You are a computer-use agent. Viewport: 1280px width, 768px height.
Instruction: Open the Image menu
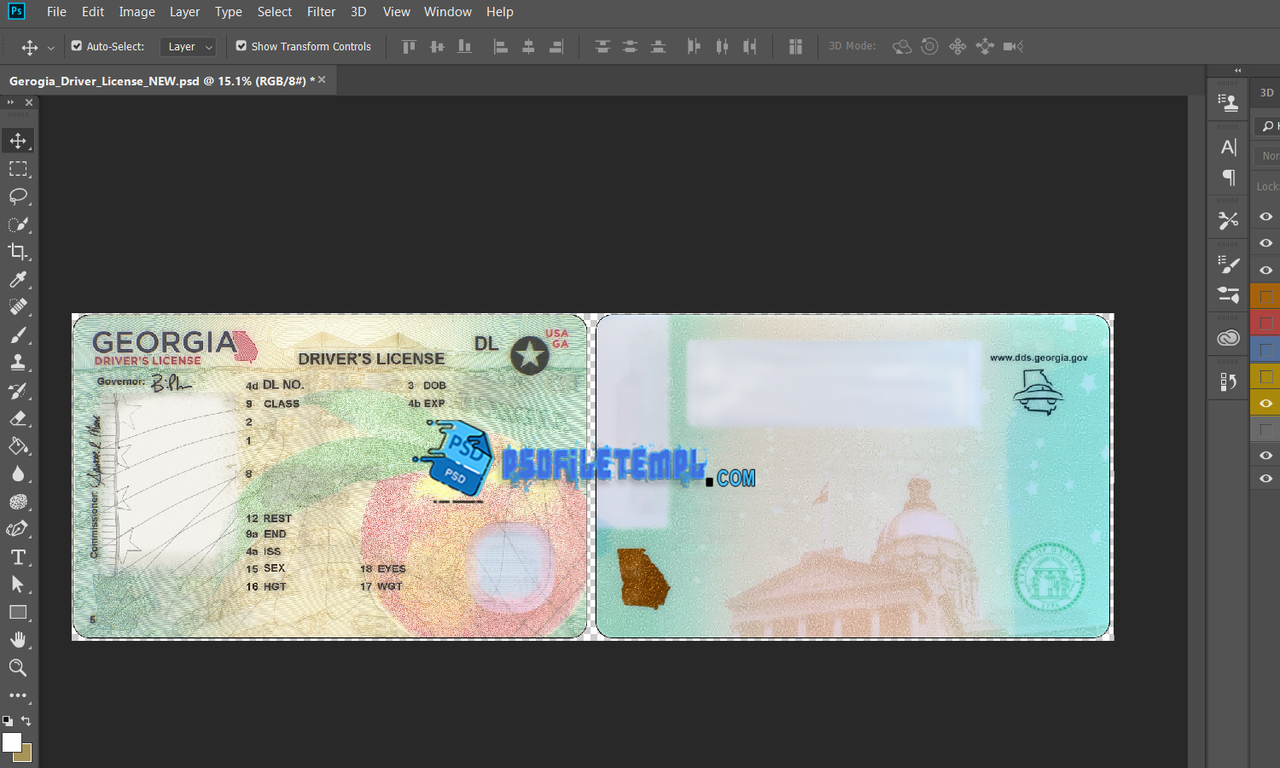coord(137,12)
